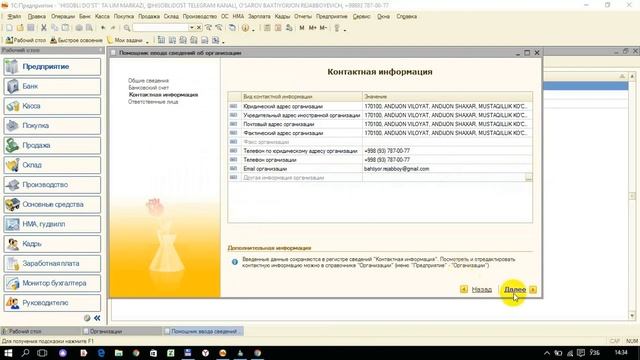The image size is (640, 360).
Task: Open the Покупка sidebar section
Action: [x=52, y=125]
